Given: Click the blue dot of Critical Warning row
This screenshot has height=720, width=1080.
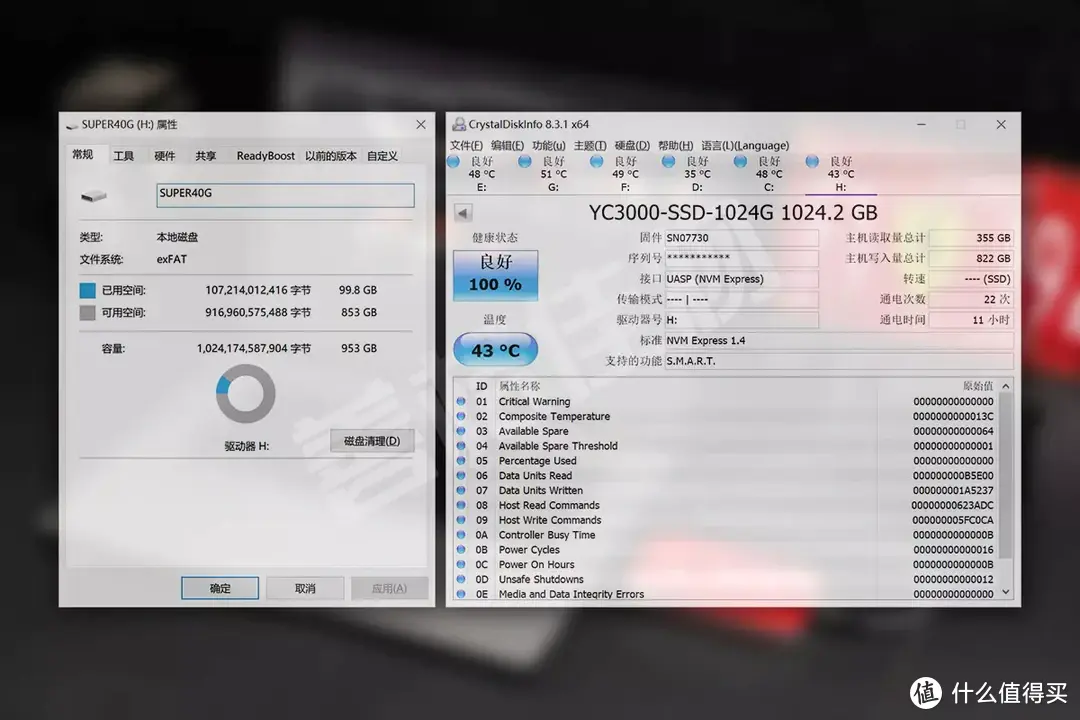Looking at the screenshot, I should point(461,401).
